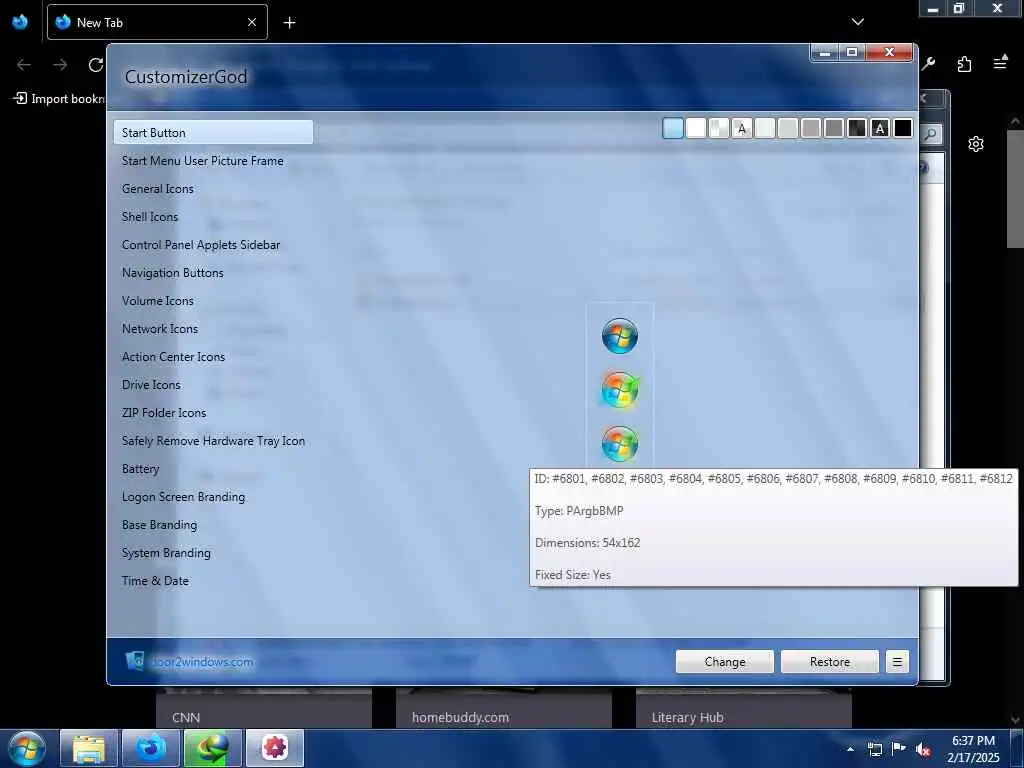
Task: Click the Restore button
Action: (830, 662)
